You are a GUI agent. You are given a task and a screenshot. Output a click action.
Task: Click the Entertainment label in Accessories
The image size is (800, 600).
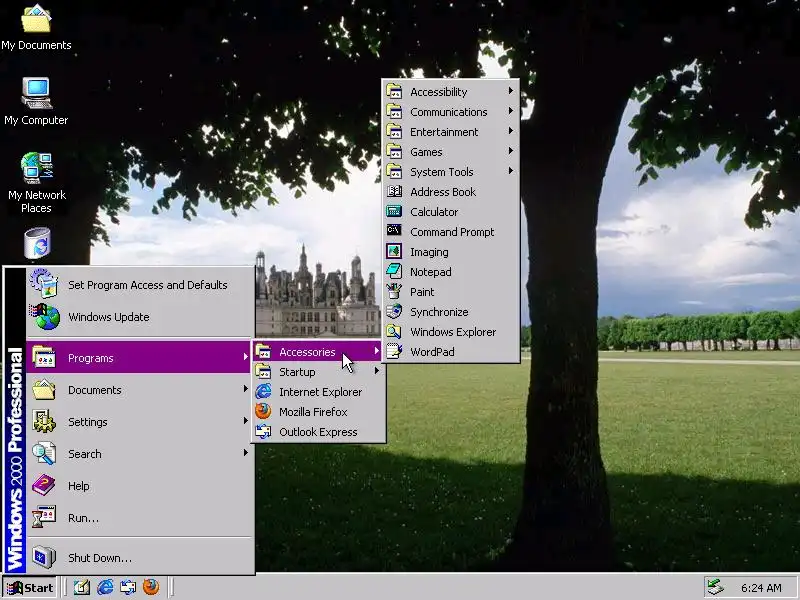click(444, 132)
